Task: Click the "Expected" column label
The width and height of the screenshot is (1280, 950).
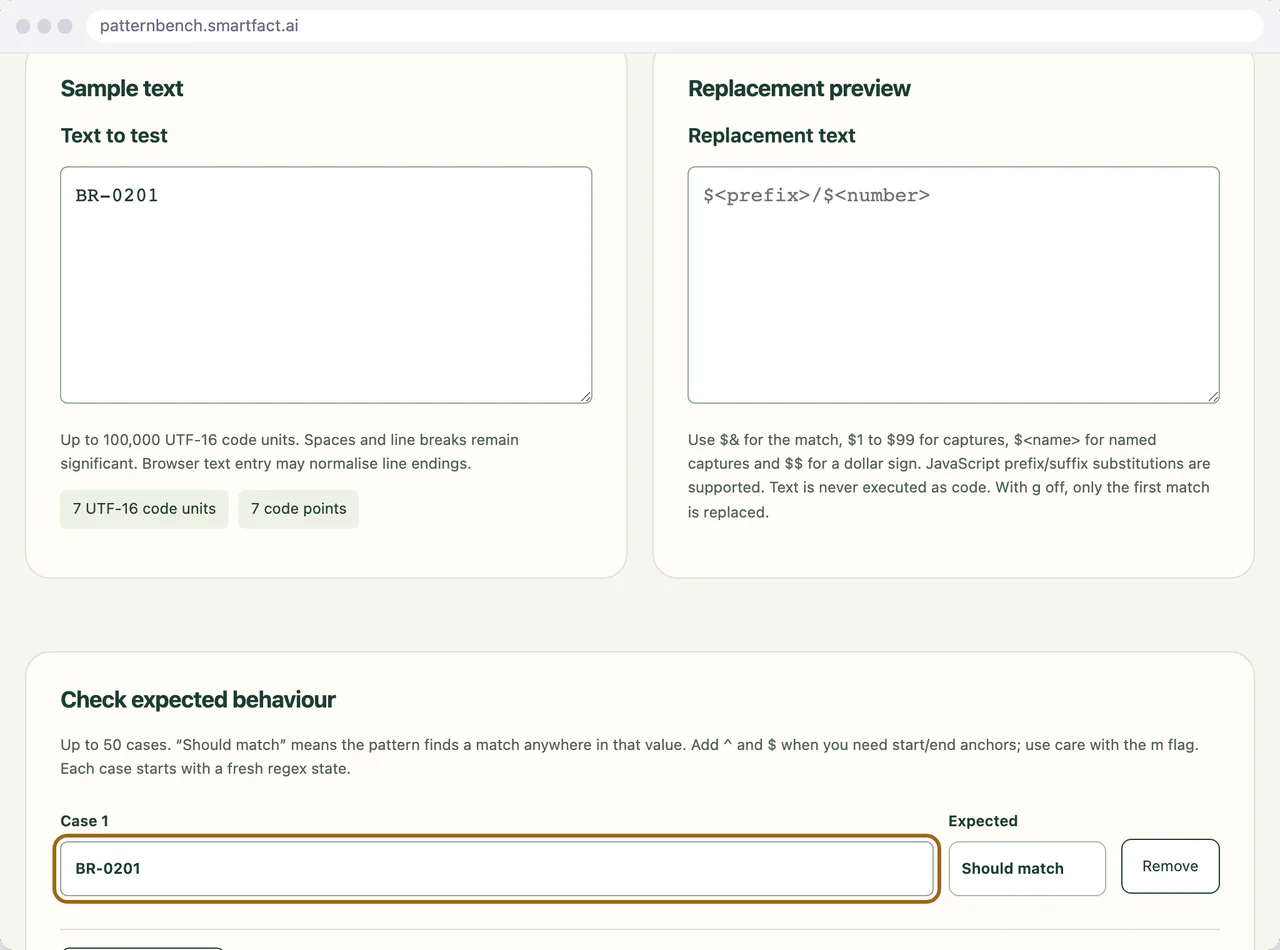Action: point(983,821)
